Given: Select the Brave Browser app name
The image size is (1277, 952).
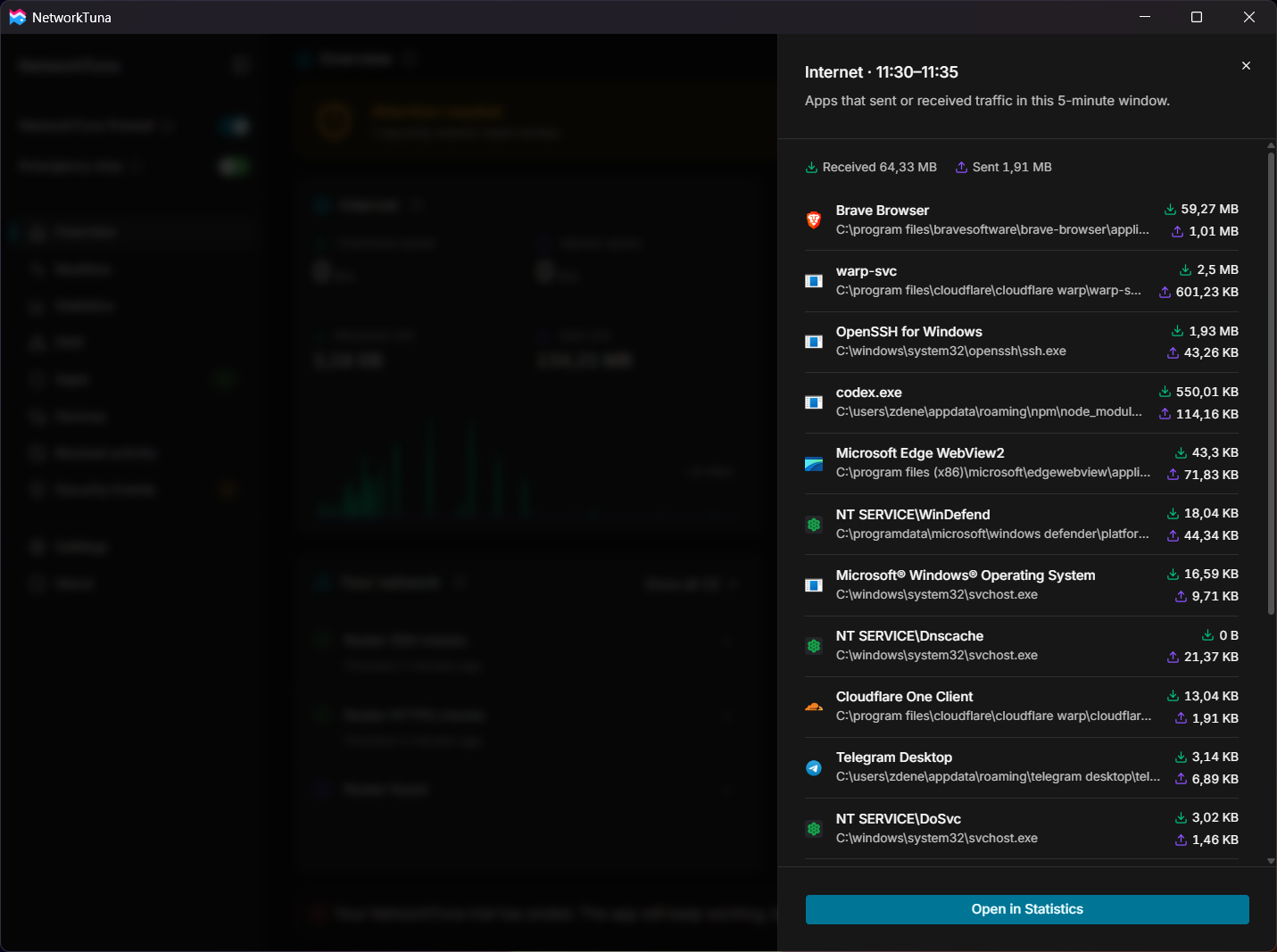Looking at the screenshot, I should pos(883,211).
